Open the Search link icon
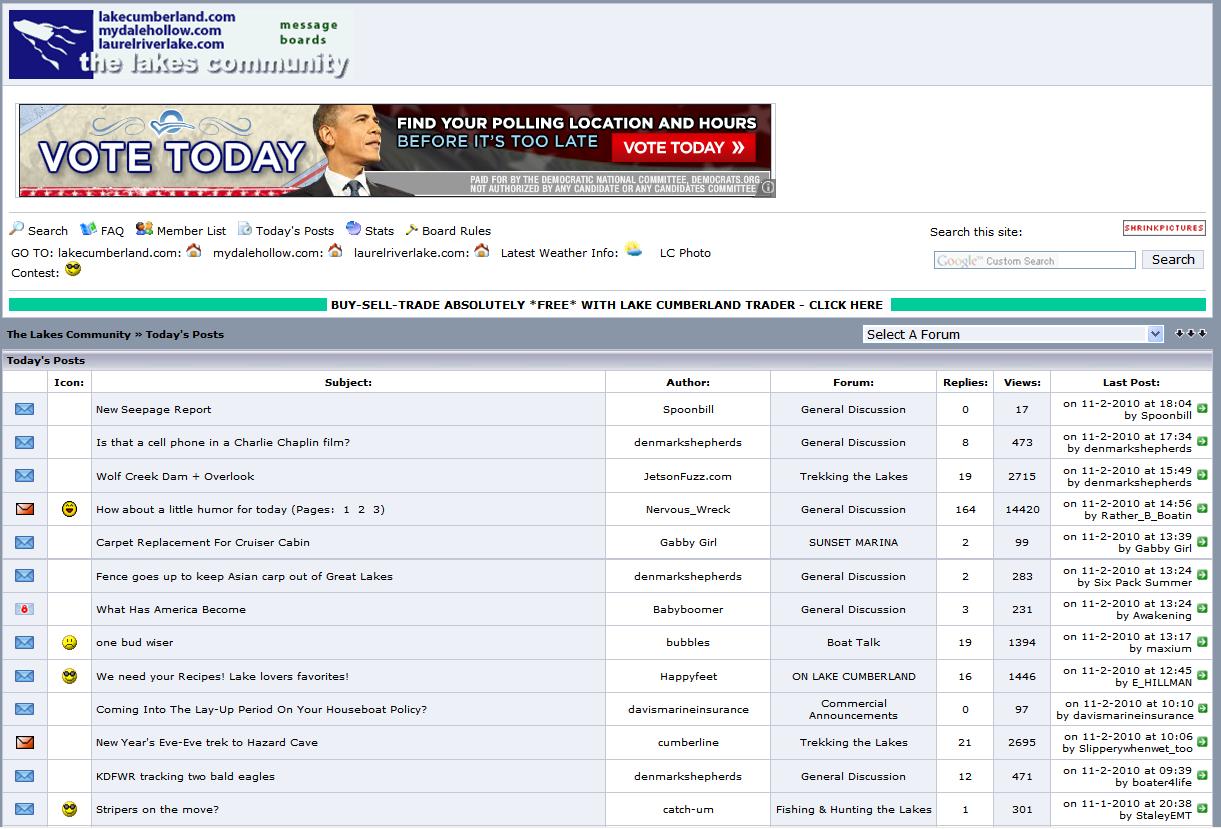Image resolution: width=1221 pixels, height=829 pixels. 16,229
